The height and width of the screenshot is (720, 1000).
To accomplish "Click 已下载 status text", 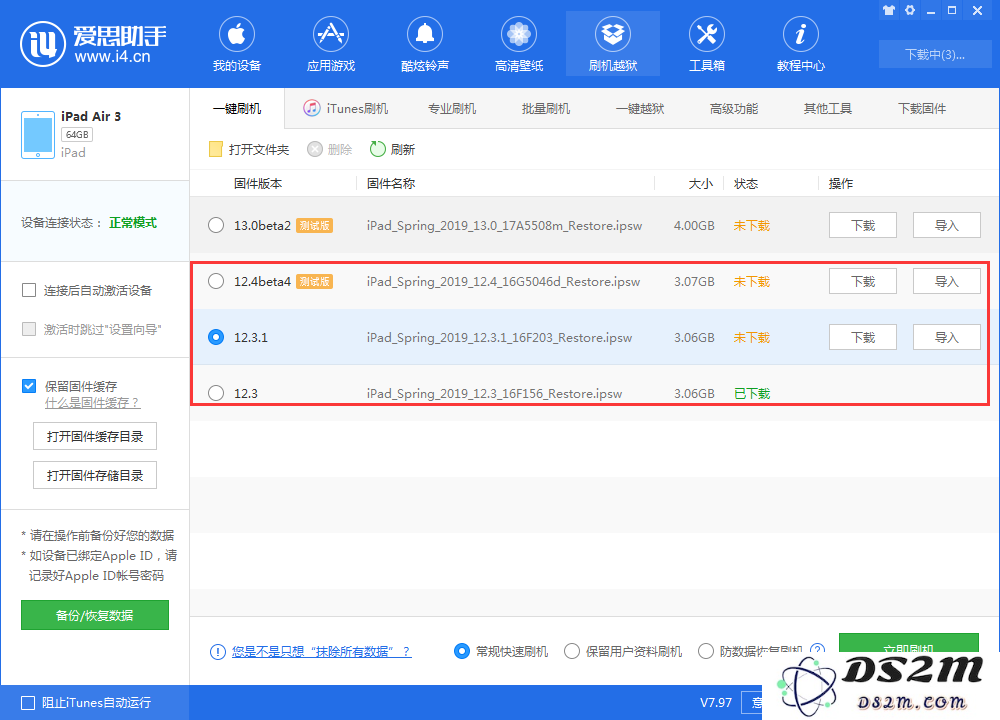I will (752, 393).
